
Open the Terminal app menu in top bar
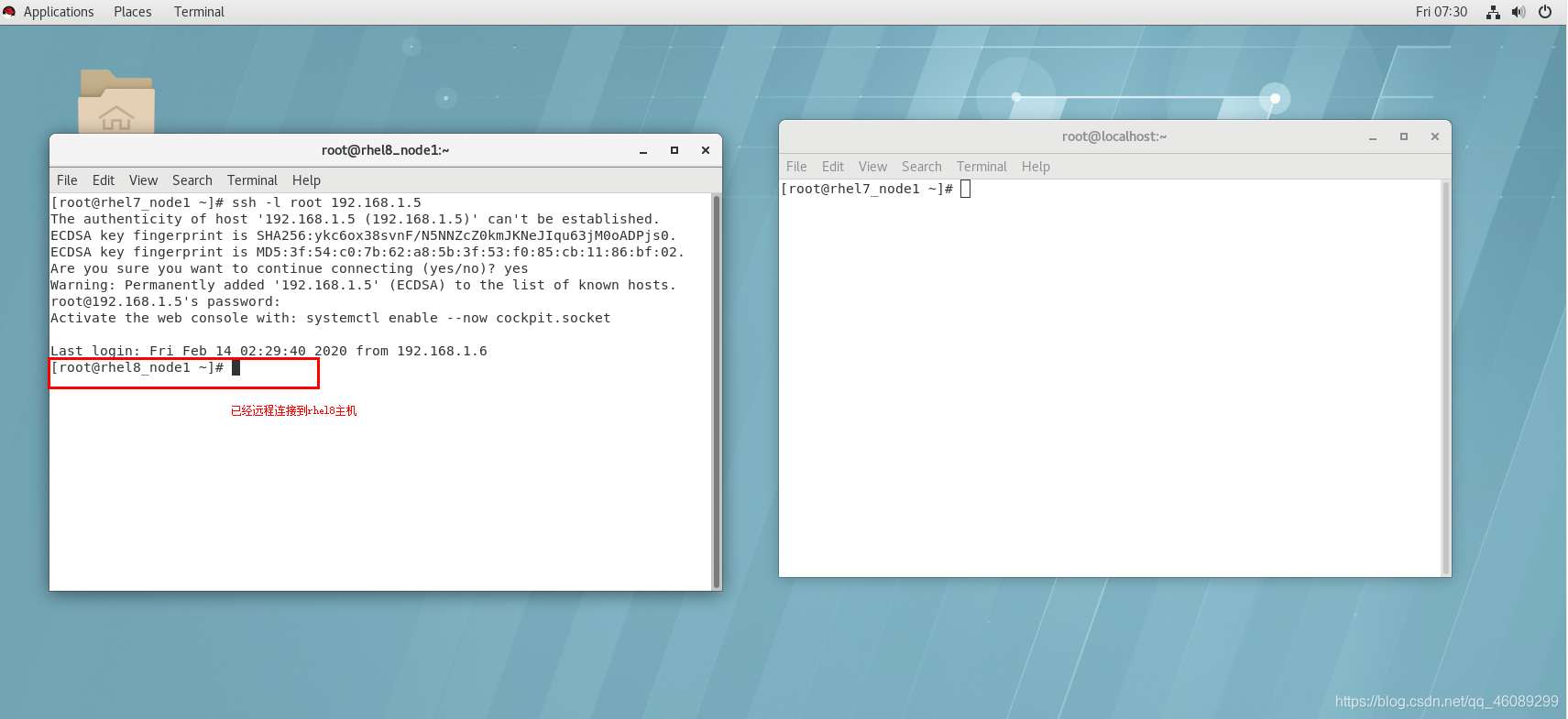[199, 12]
